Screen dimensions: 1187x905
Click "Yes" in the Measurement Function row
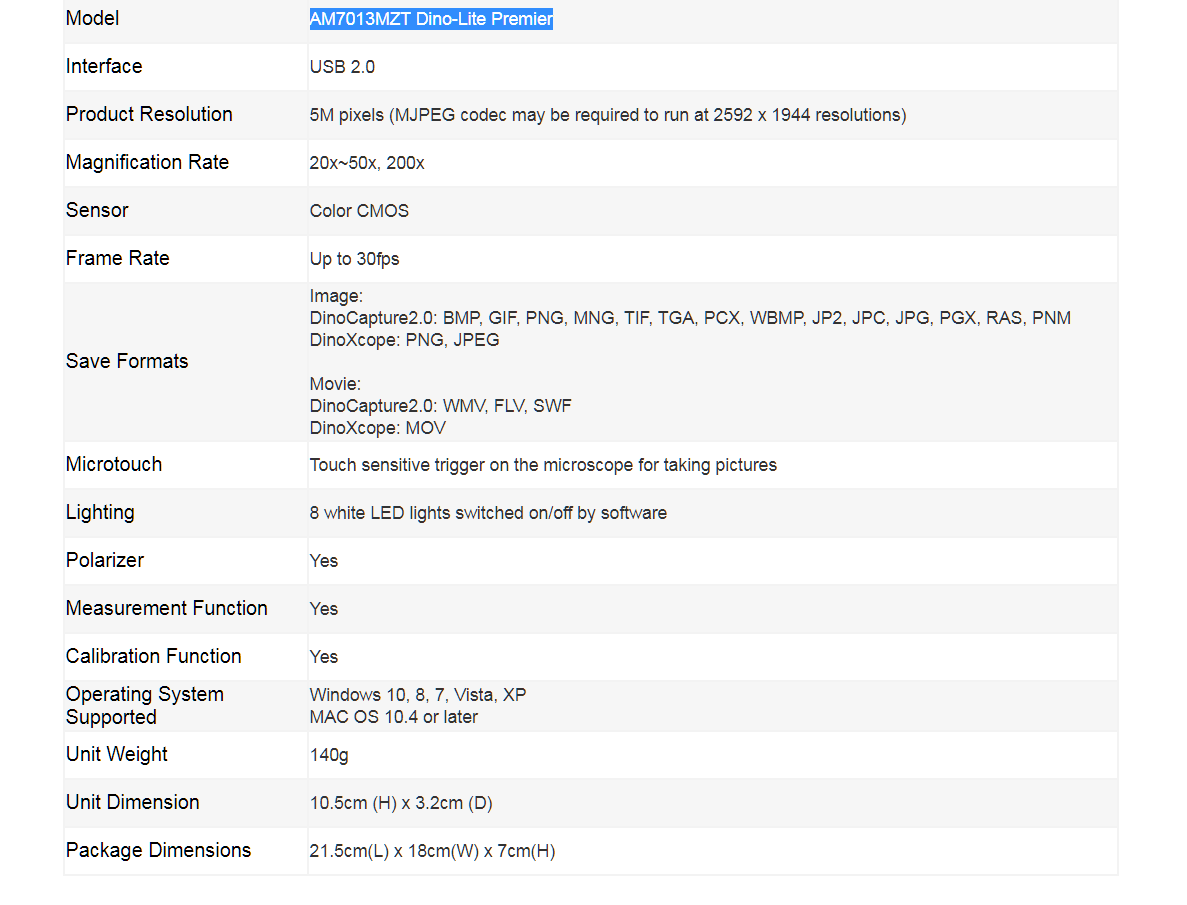324,609
